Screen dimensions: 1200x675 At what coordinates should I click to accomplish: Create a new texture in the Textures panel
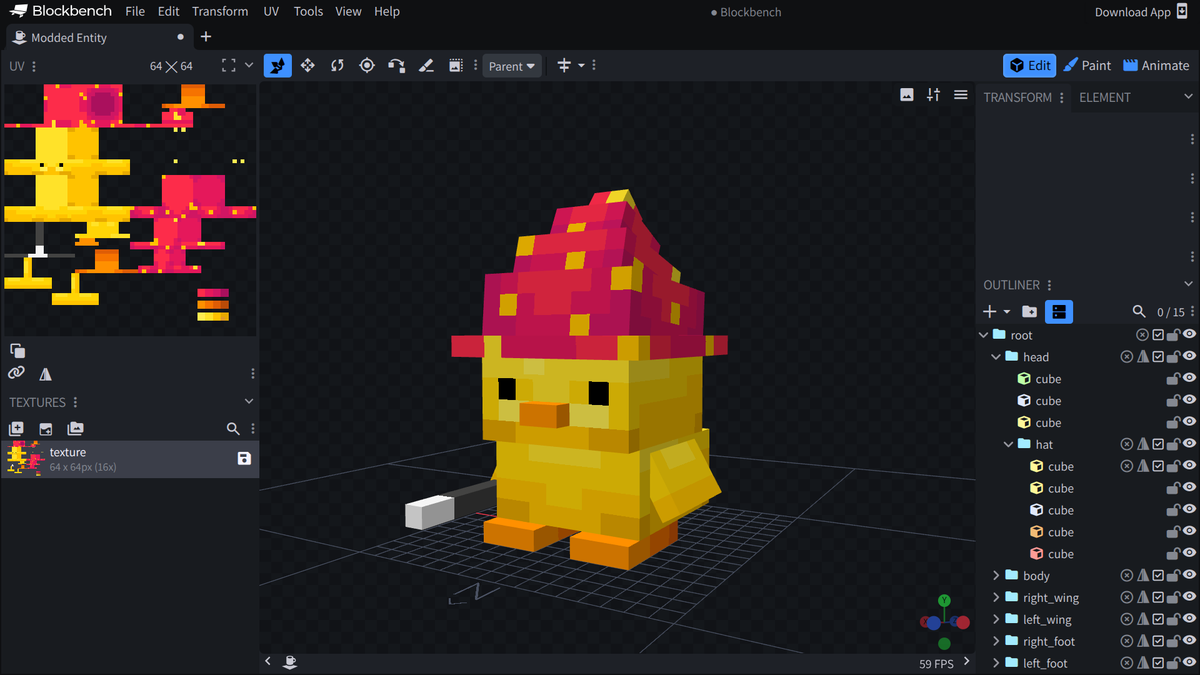(15, 428)
